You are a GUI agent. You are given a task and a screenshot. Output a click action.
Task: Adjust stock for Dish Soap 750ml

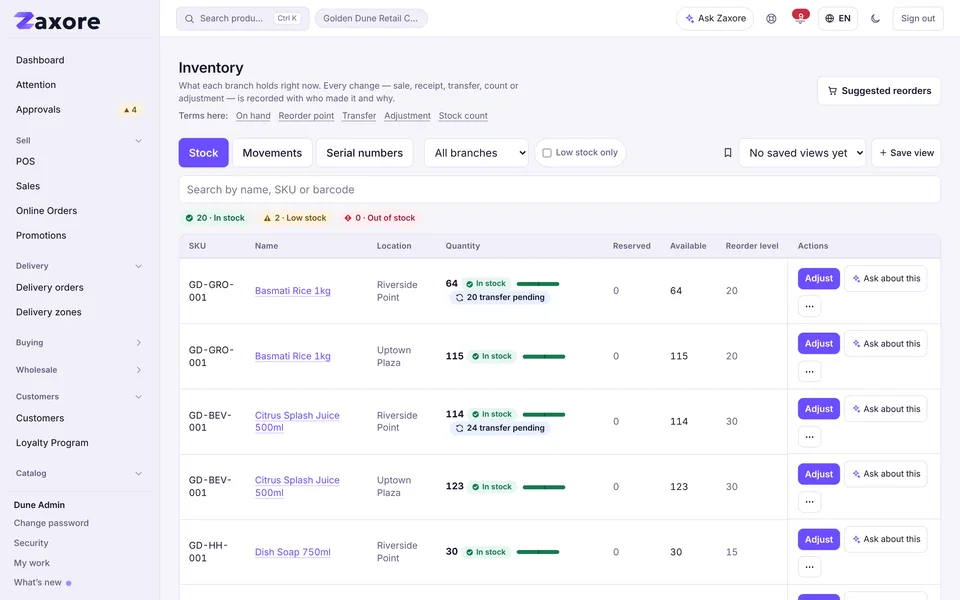[819, 539]
